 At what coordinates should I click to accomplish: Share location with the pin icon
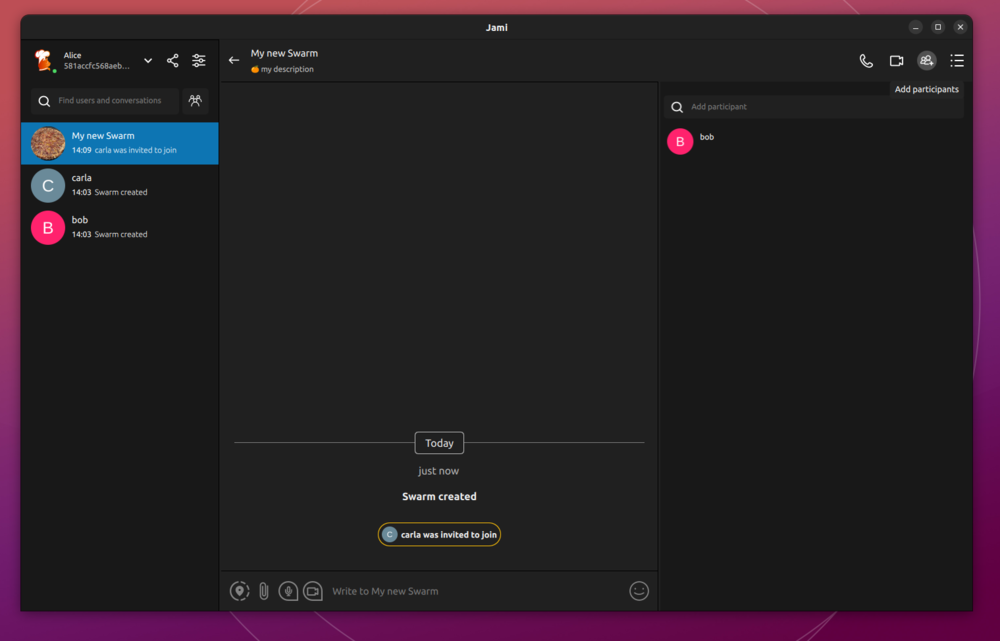pos(240,591)
